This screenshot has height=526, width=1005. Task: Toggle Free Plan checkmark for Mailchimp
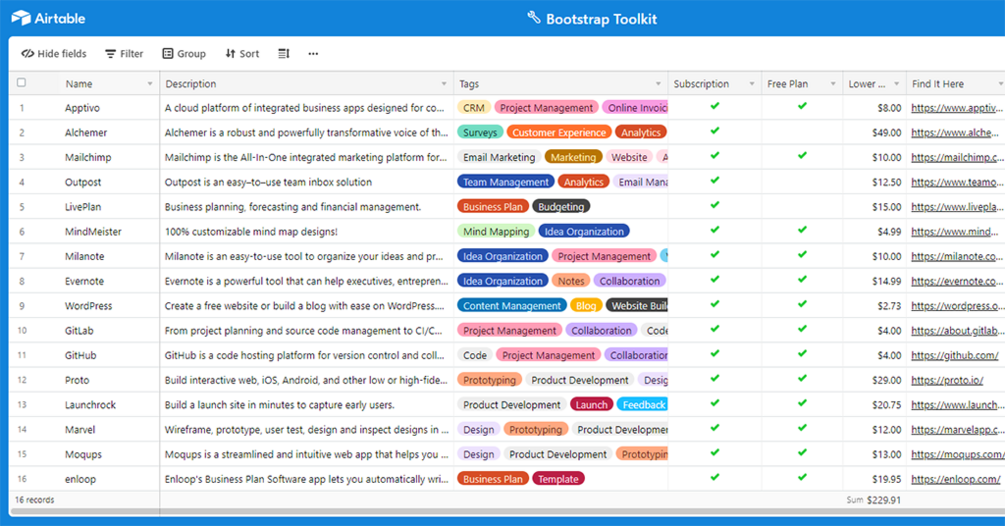point(802,156)
